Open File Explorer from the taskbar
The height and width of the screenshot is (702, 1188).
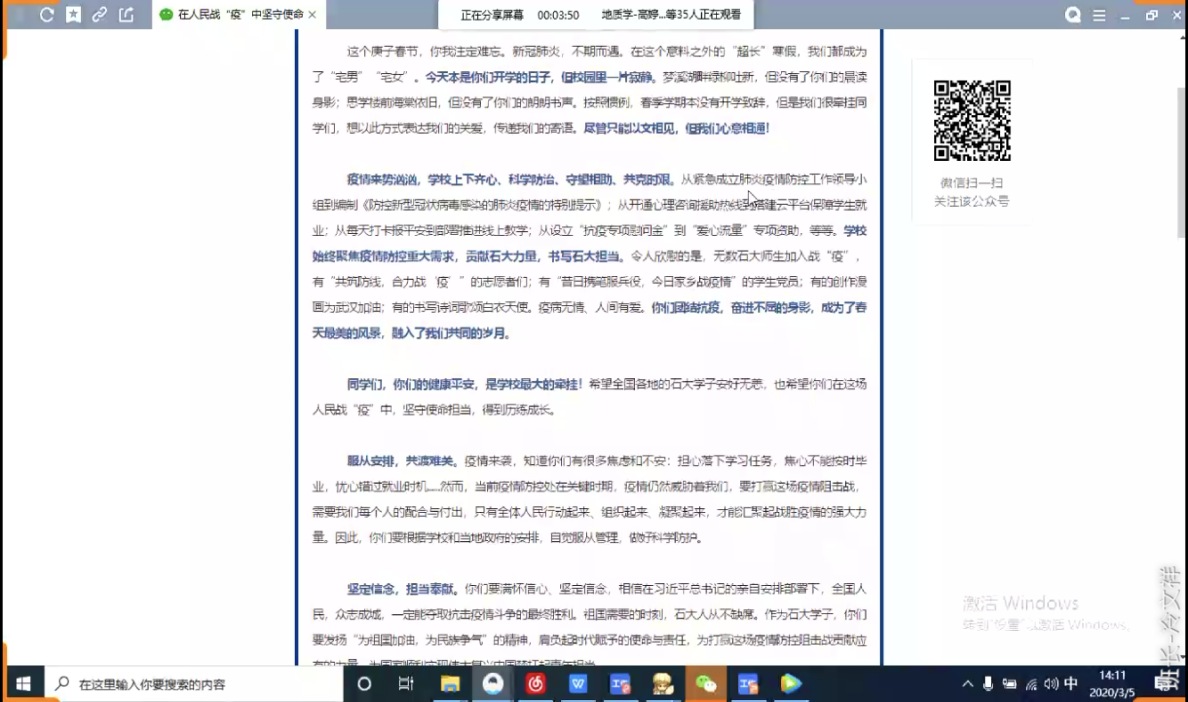pos(450,684)
